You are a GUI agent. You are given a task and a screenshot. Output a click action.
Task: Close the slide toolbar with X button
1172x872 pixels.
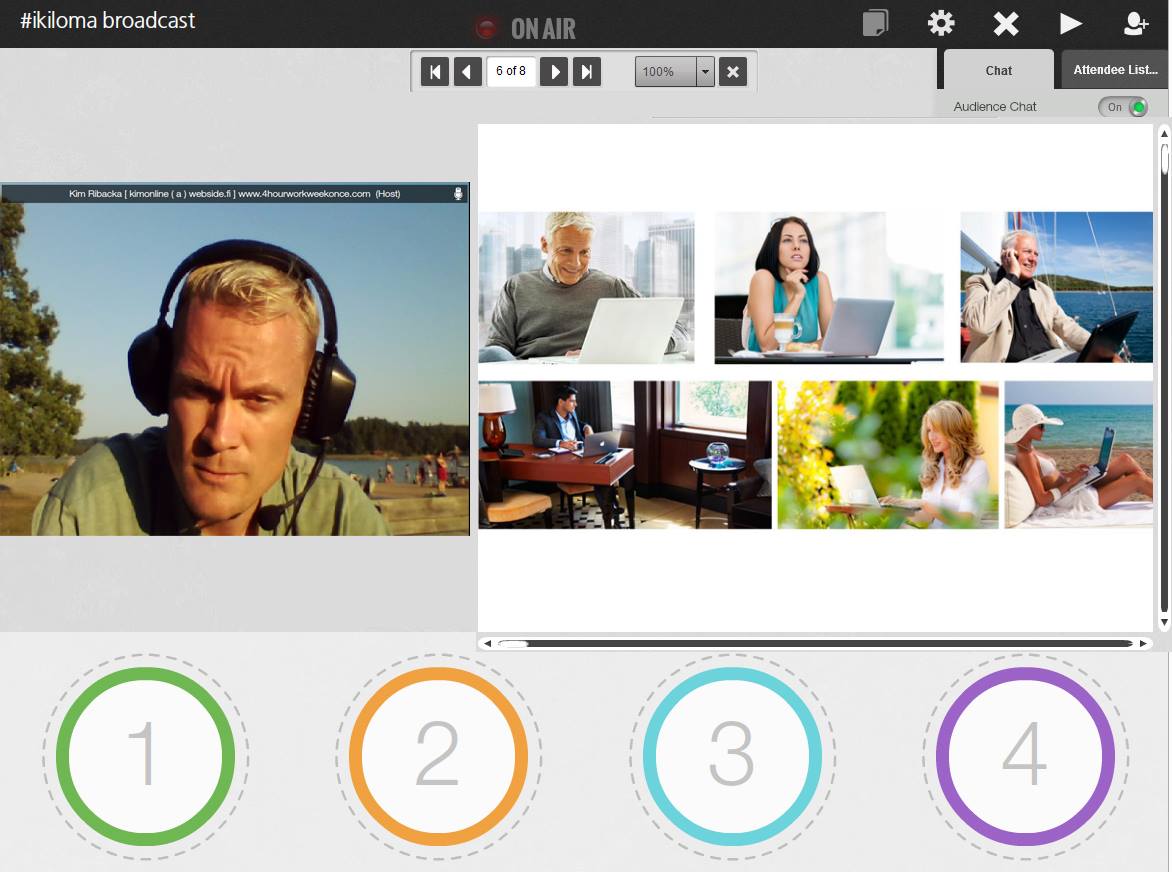732,72
